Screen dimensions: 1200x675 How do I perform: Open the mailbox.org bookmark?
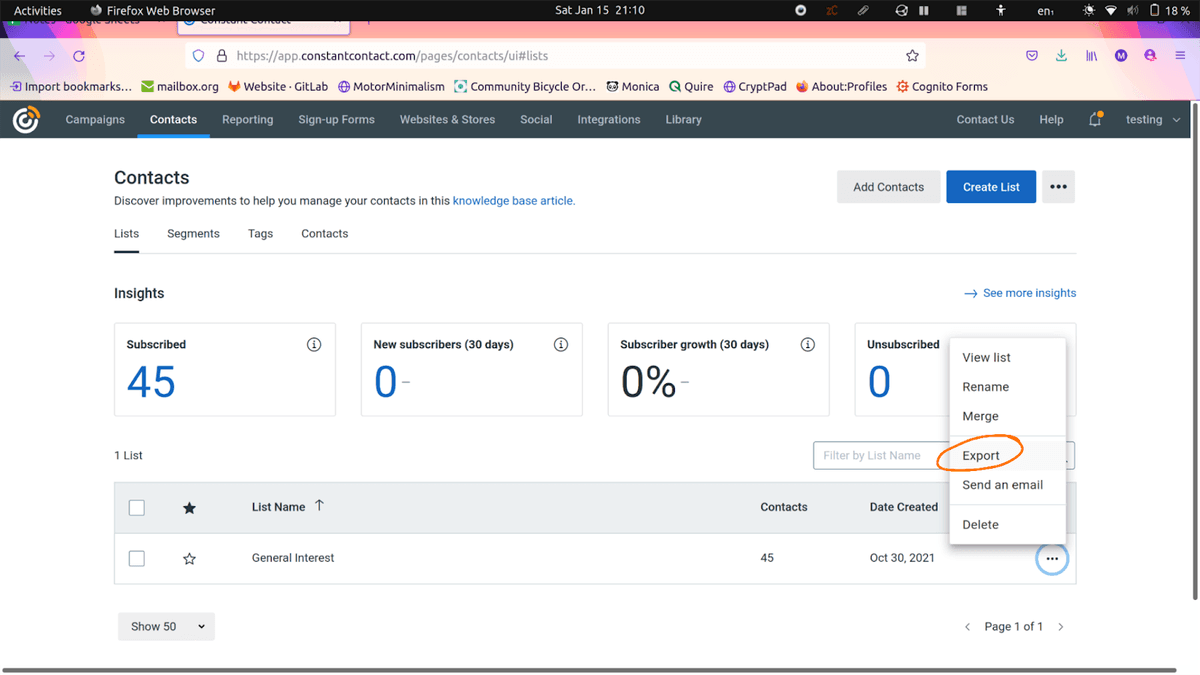180,87
